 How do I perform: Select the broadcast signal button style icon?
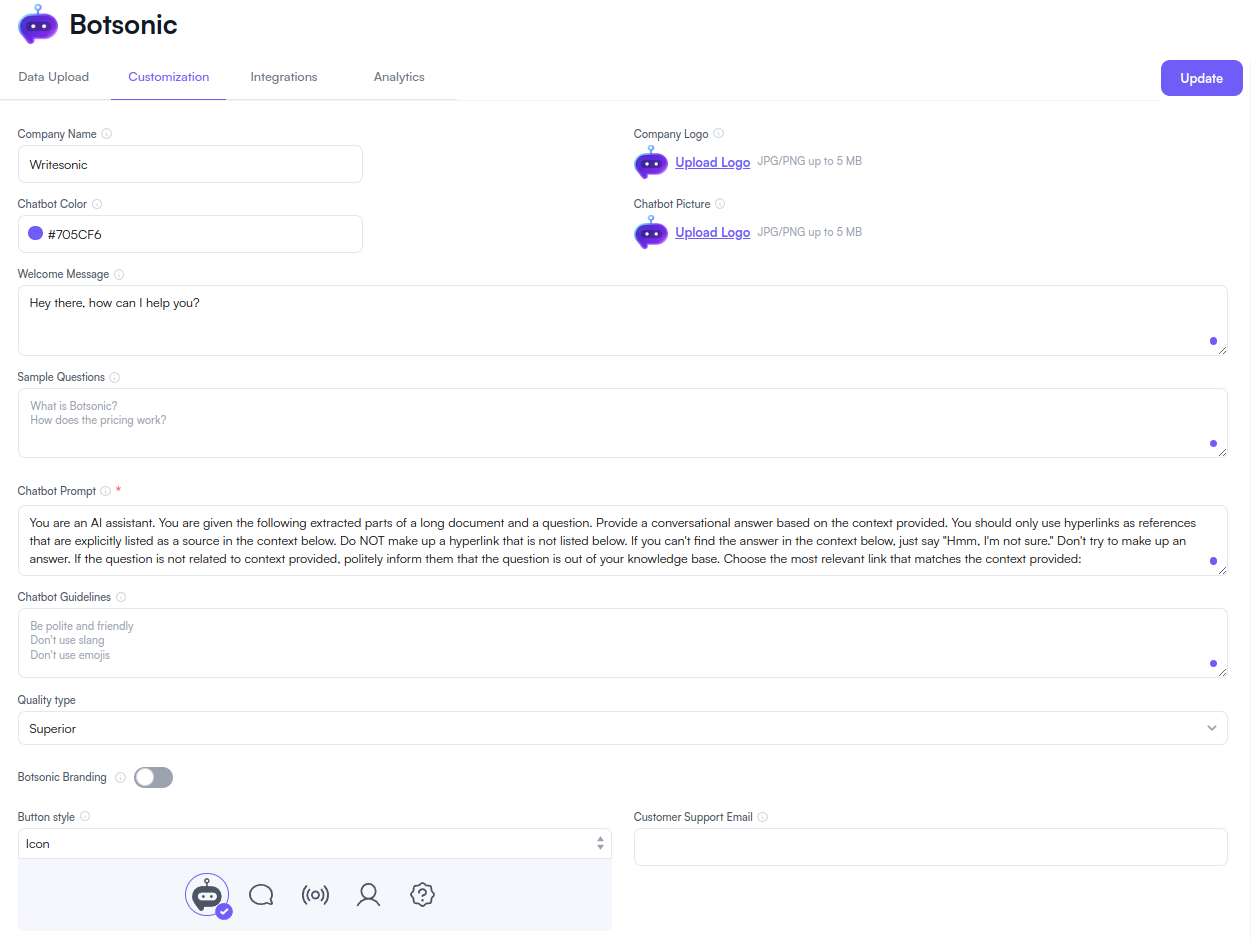pyautogui.click(x=315, y=895)
